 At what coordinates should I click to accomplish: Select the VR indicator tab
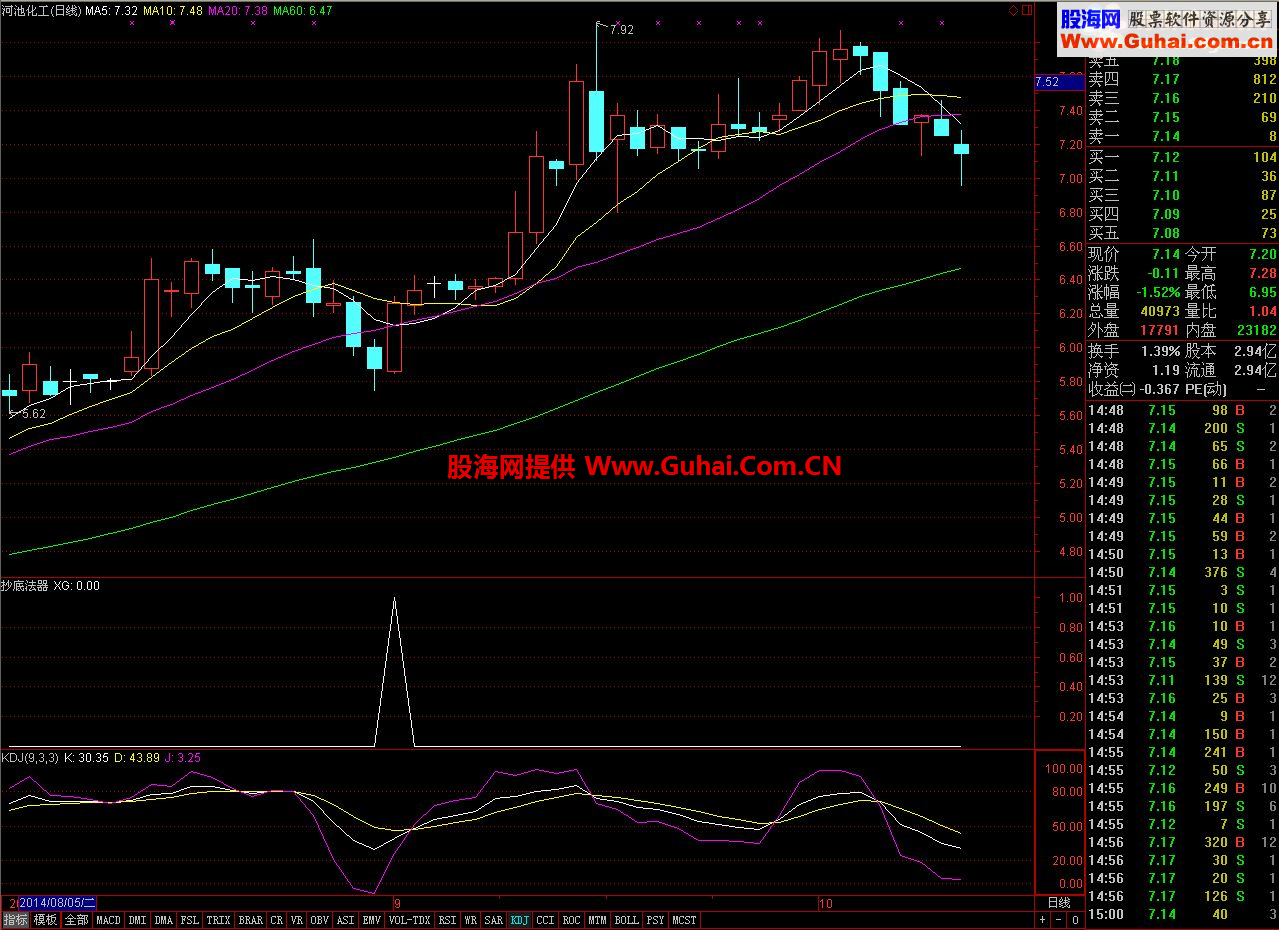click(296, 919)
